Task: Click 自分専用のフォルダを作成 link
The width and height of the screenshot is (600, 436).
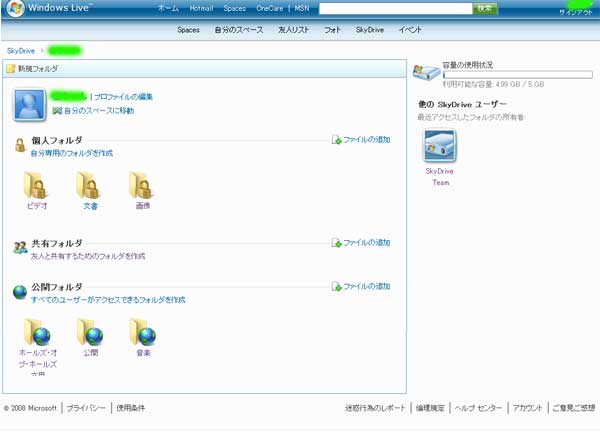Action: pyautogui.click(x=72, y=153)
